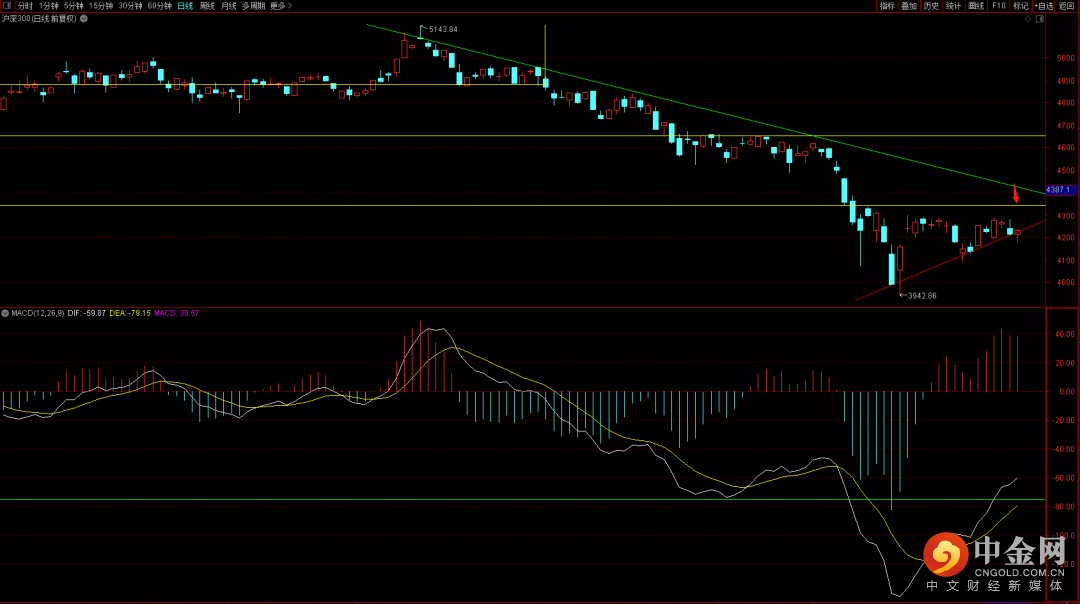Click the 返回 back button

[1067, 6]
